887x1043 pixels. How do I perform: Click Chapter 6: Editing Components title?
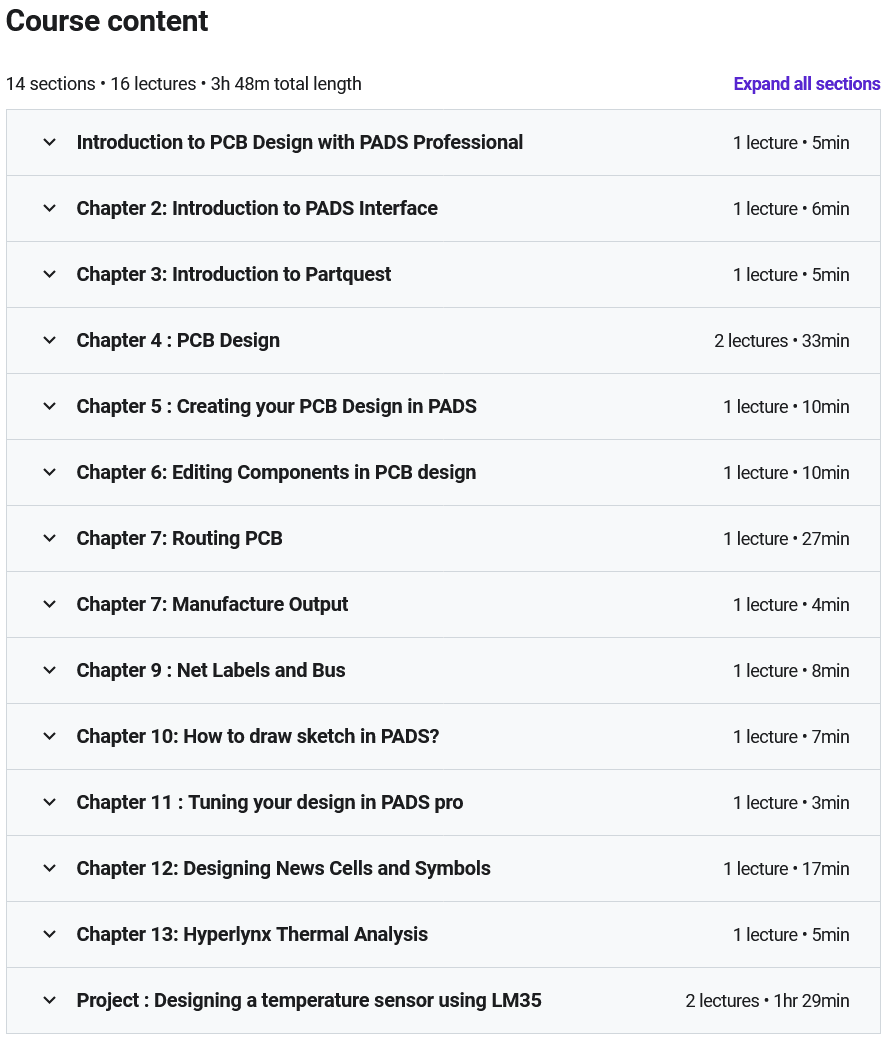coord(276,472)
